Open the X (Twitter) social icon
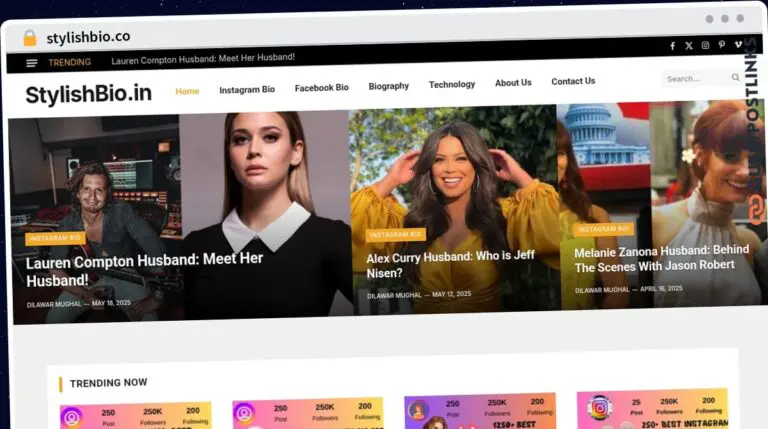 click(689, 46)
